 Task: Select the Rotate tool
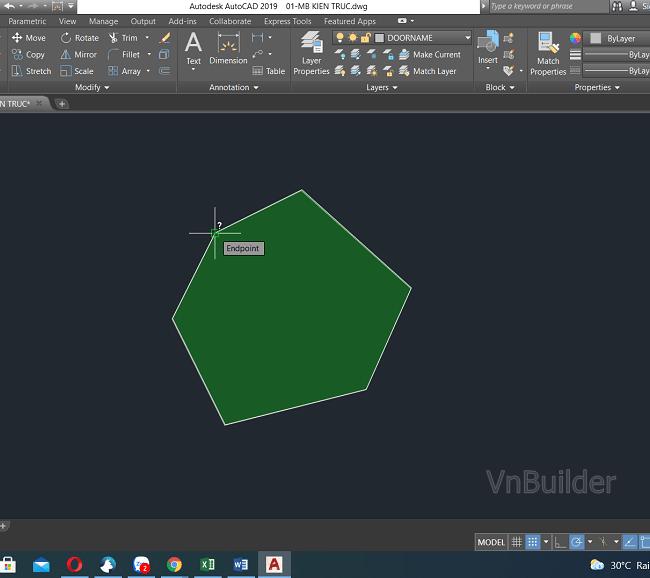point(80,38)
